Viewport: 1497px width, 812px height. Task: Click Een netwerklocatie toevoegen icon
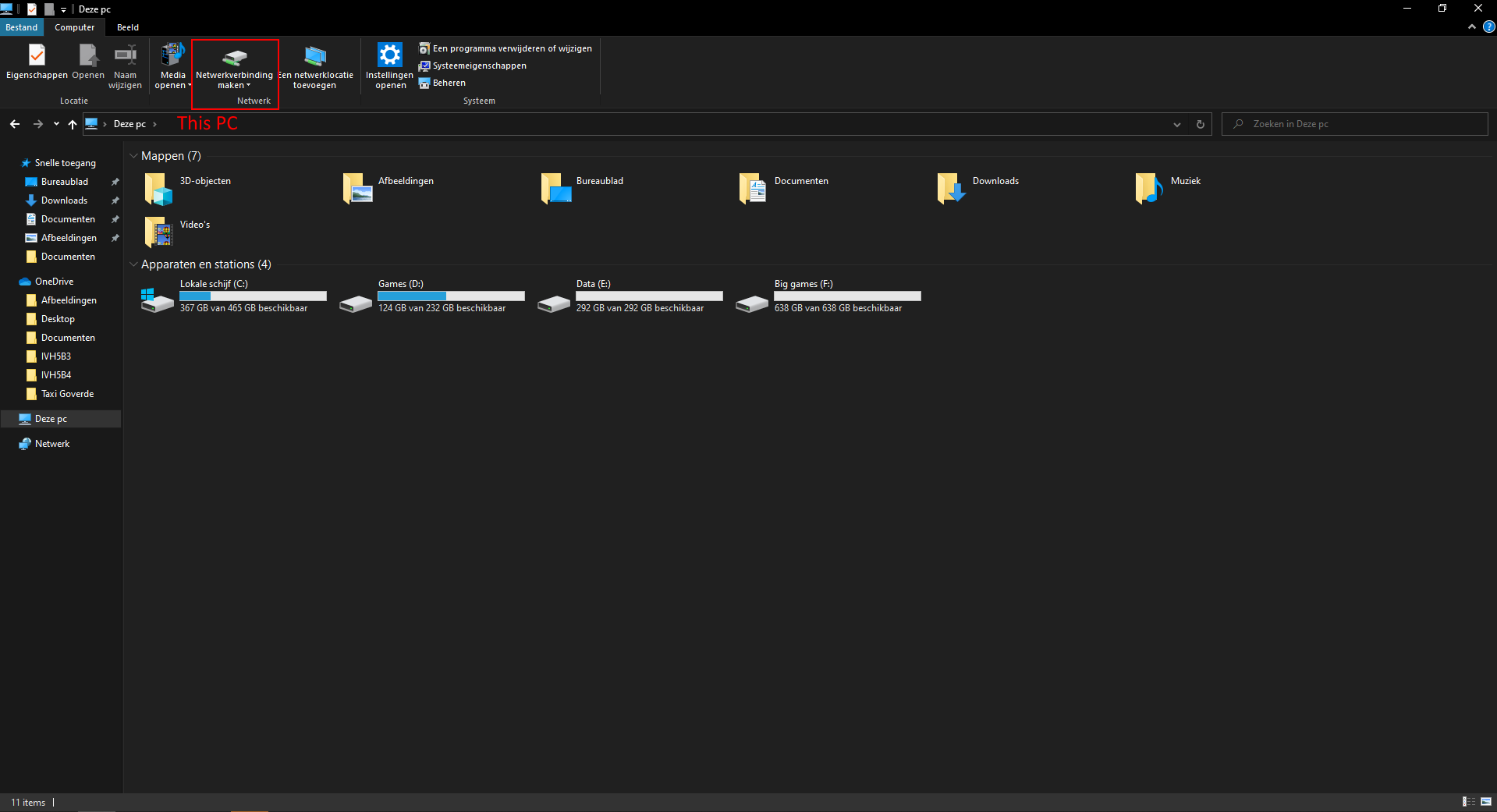[x=315, y=56]
